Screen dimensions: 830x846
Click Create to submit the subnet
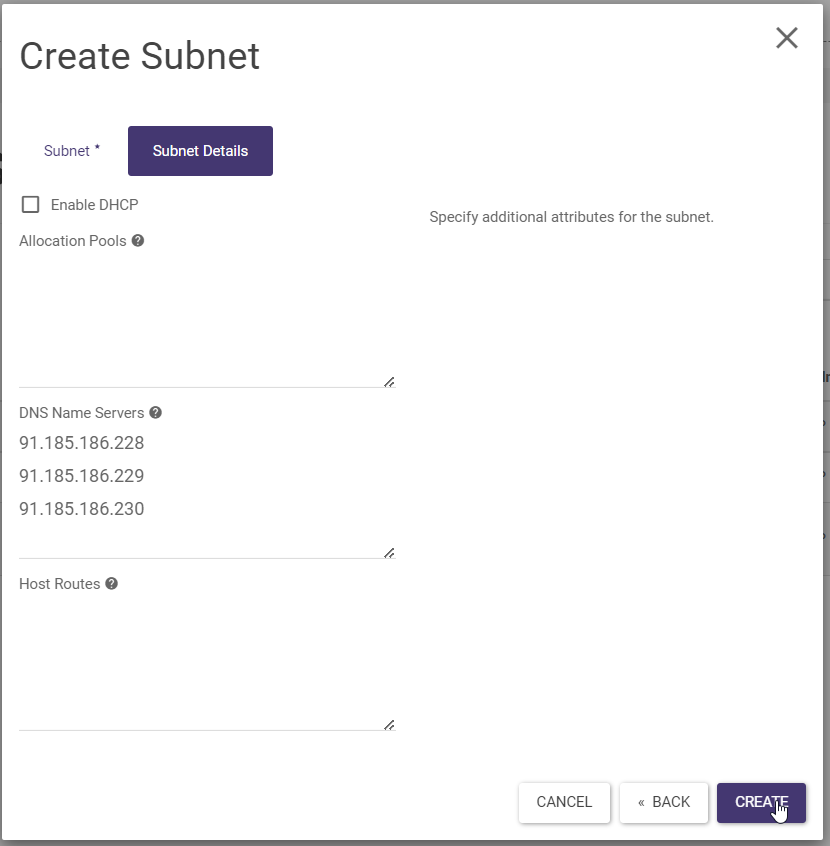point(761,802)
